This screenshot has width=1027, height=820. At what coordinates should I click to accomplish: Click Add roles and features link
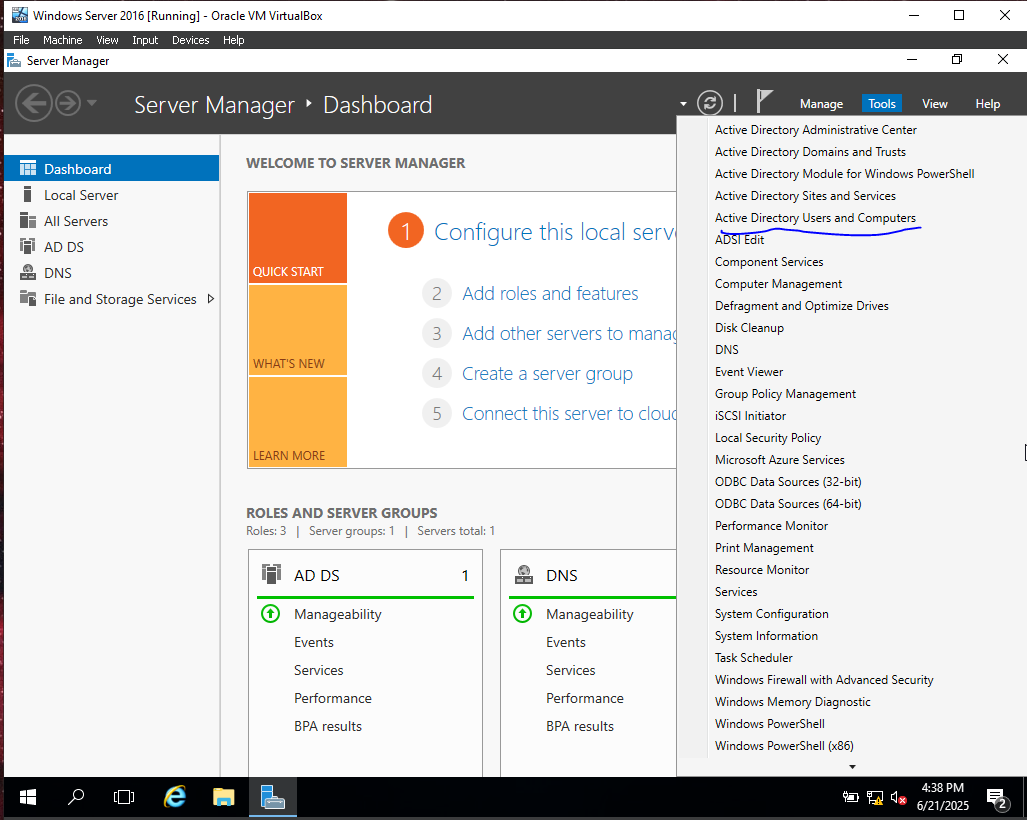point(550,293)
